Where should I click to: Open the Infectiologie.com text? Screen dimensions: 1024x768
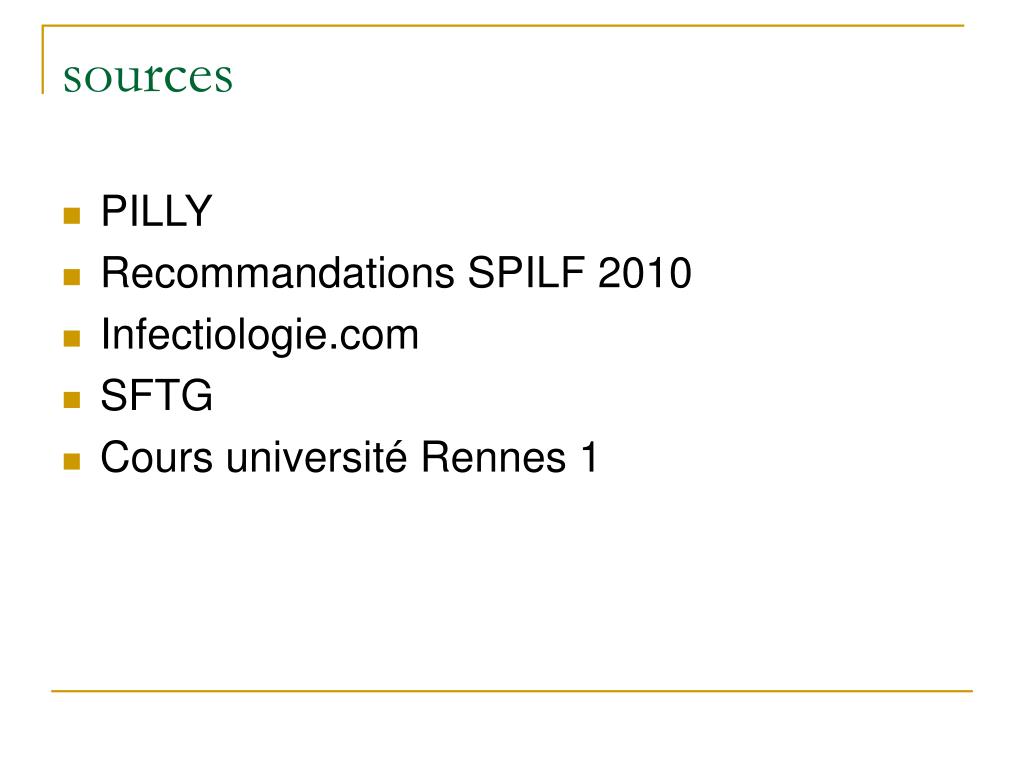[x=260, y=335]
